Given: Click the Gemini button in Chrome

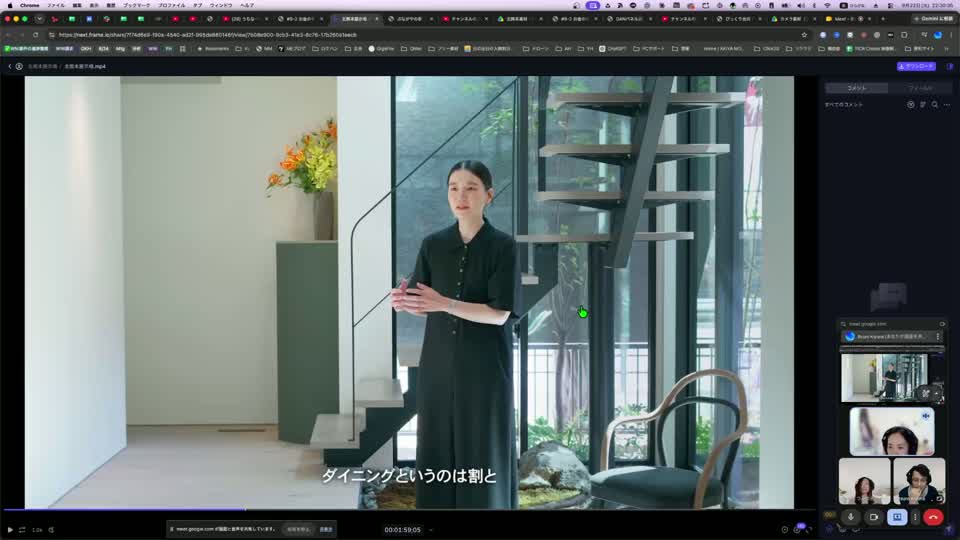Looking at the screenshot, I should pyautogui.click(x=934, y=19).
